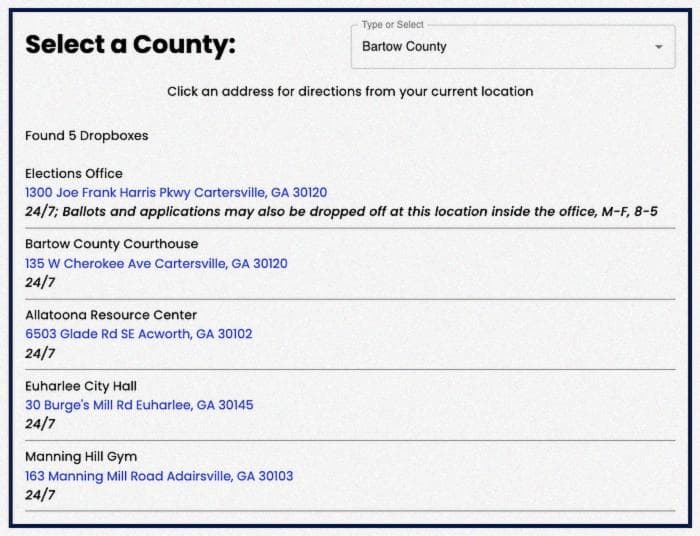Follow the 30 Burge's Mill Rd Euharlee link
The image size is (700, 536).
tap(139, 405)
